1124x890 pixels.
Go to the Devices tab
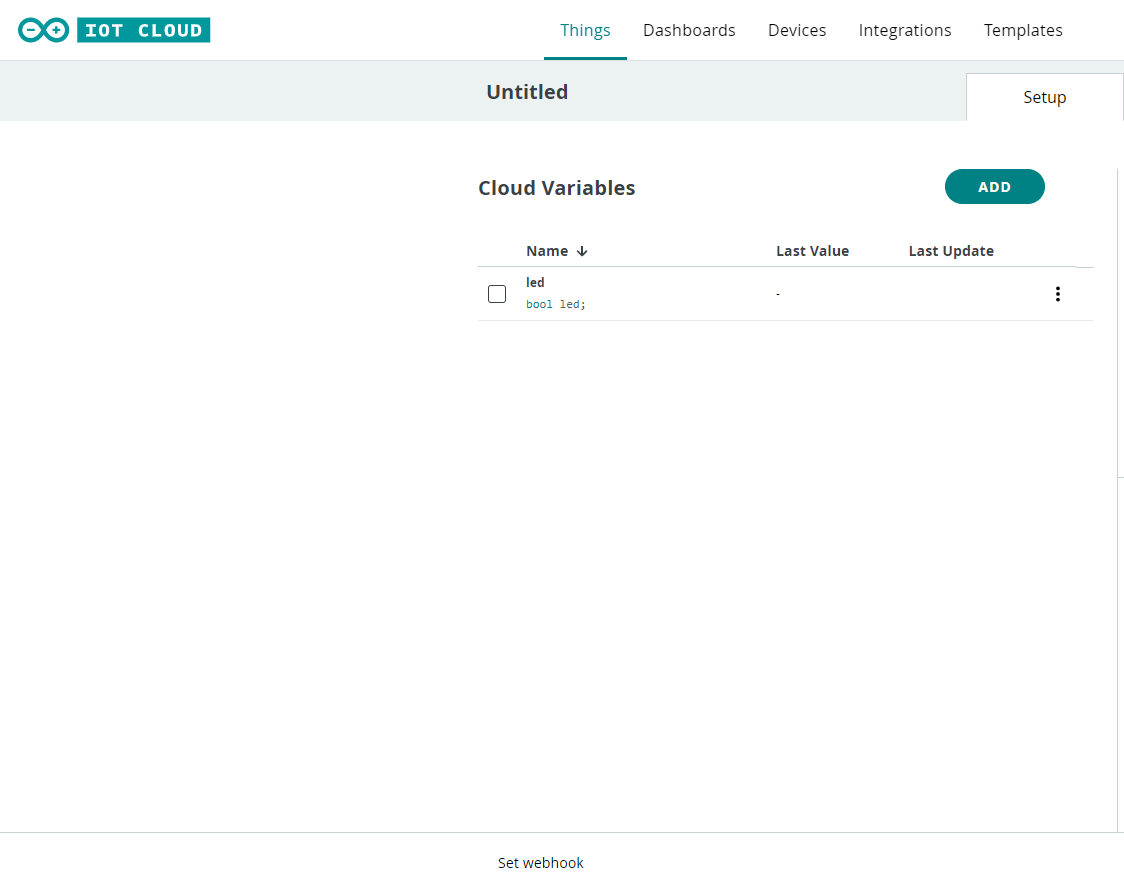click(x=797, y=30)
